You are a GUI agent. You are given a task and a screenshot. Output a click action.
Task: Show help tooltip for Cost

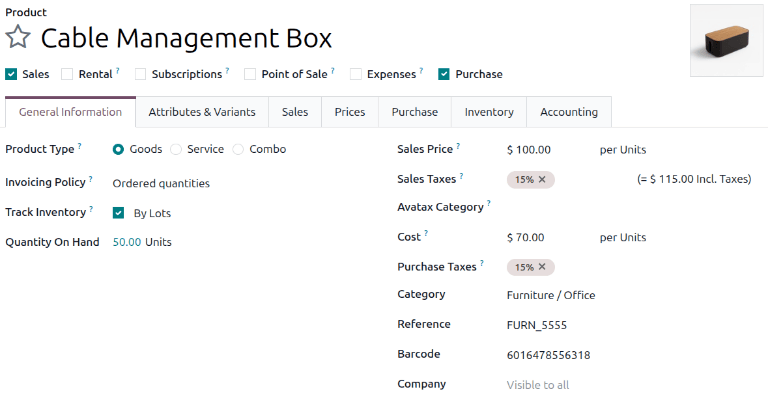(426, 234)
